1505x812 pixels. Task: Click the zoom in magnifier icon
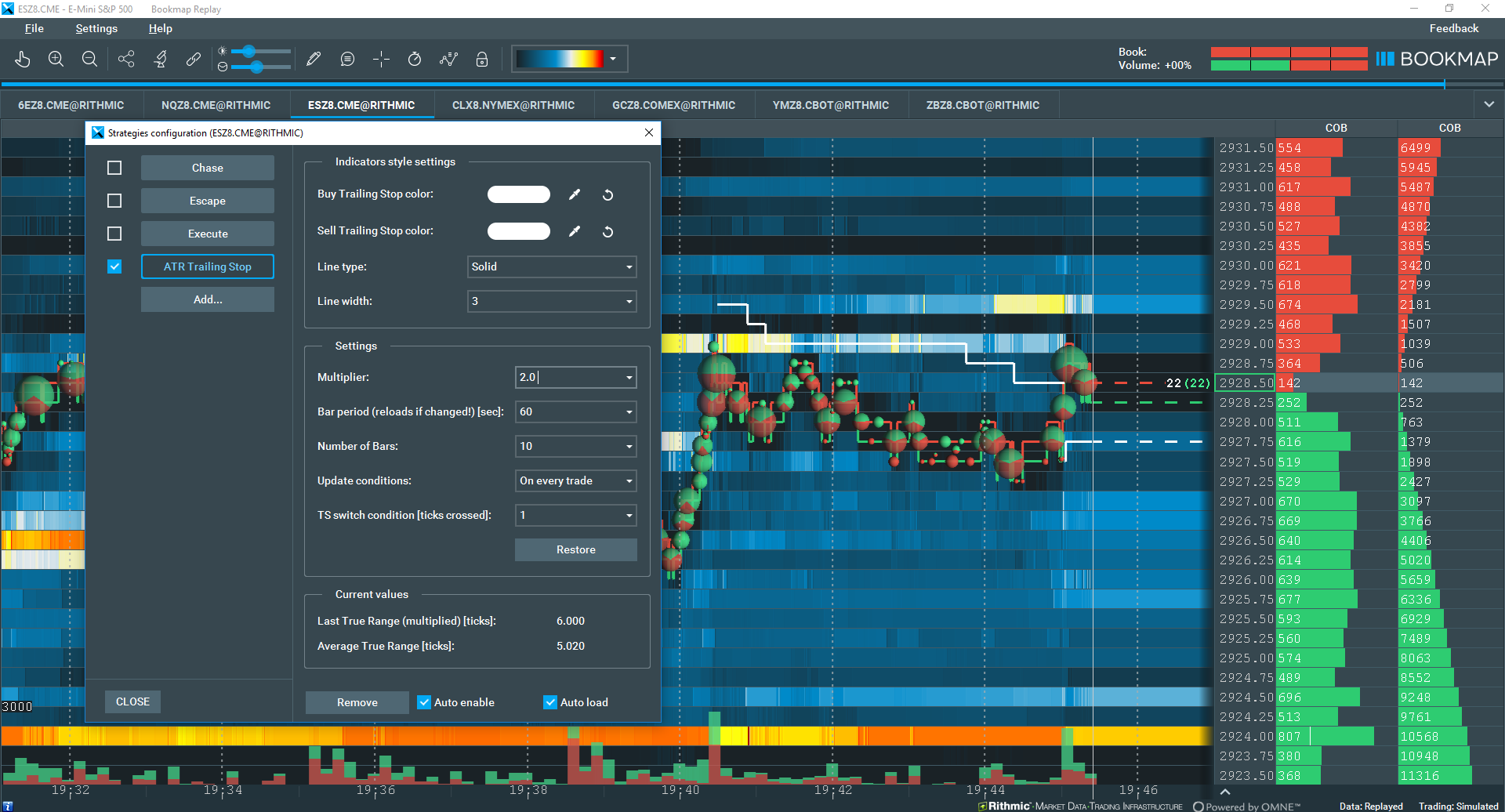56,60
